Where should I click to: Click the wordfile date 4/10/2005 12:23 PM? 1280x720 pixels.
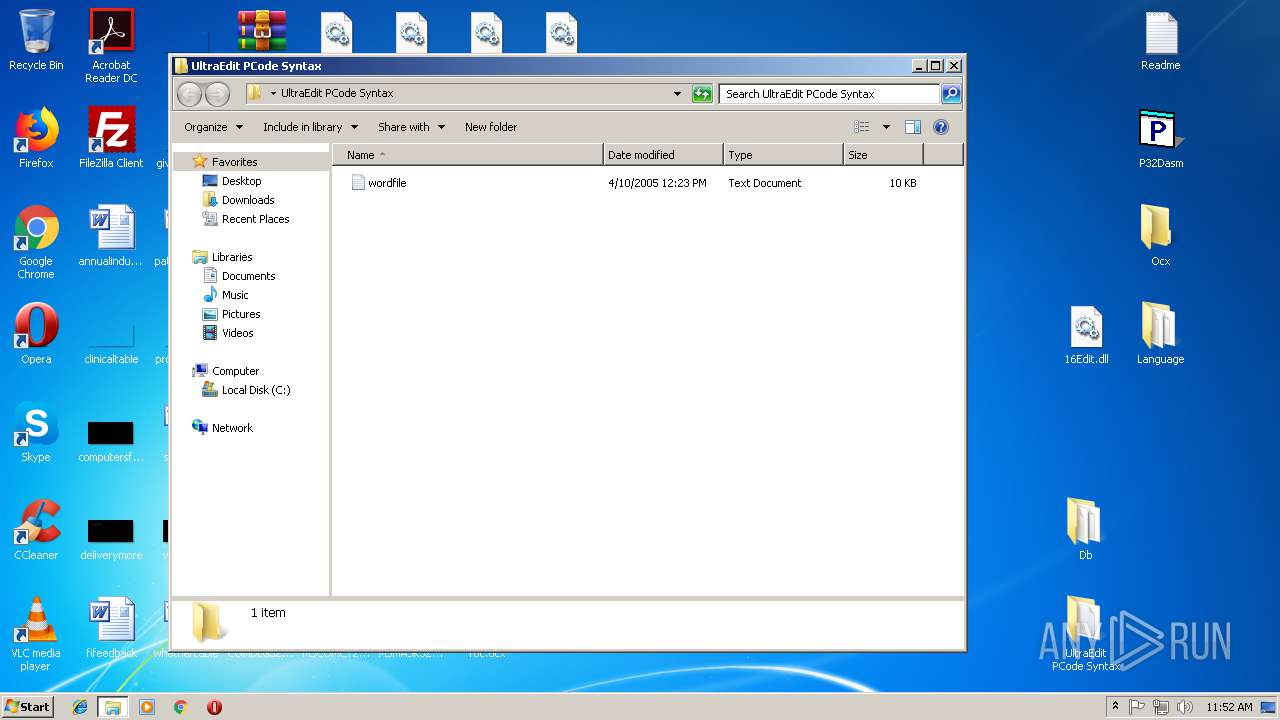(657, 183)
